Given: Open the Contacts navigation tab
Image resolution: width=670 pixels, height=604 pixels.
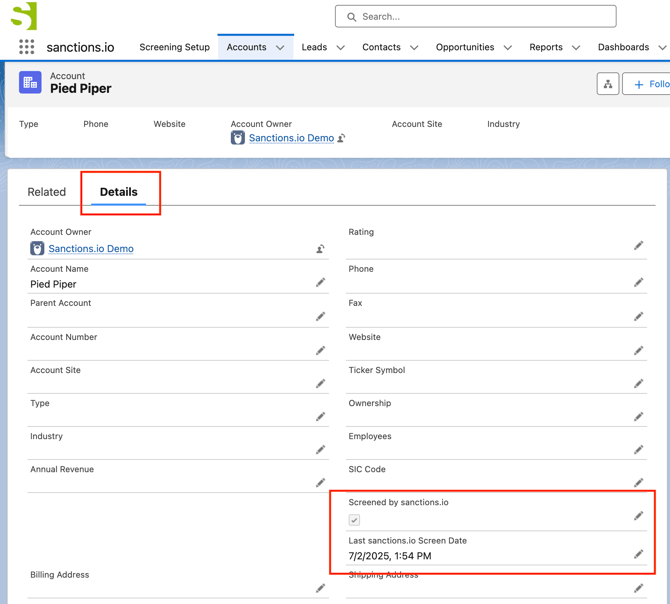Looking at the screenshot, I should pos(381,47).
